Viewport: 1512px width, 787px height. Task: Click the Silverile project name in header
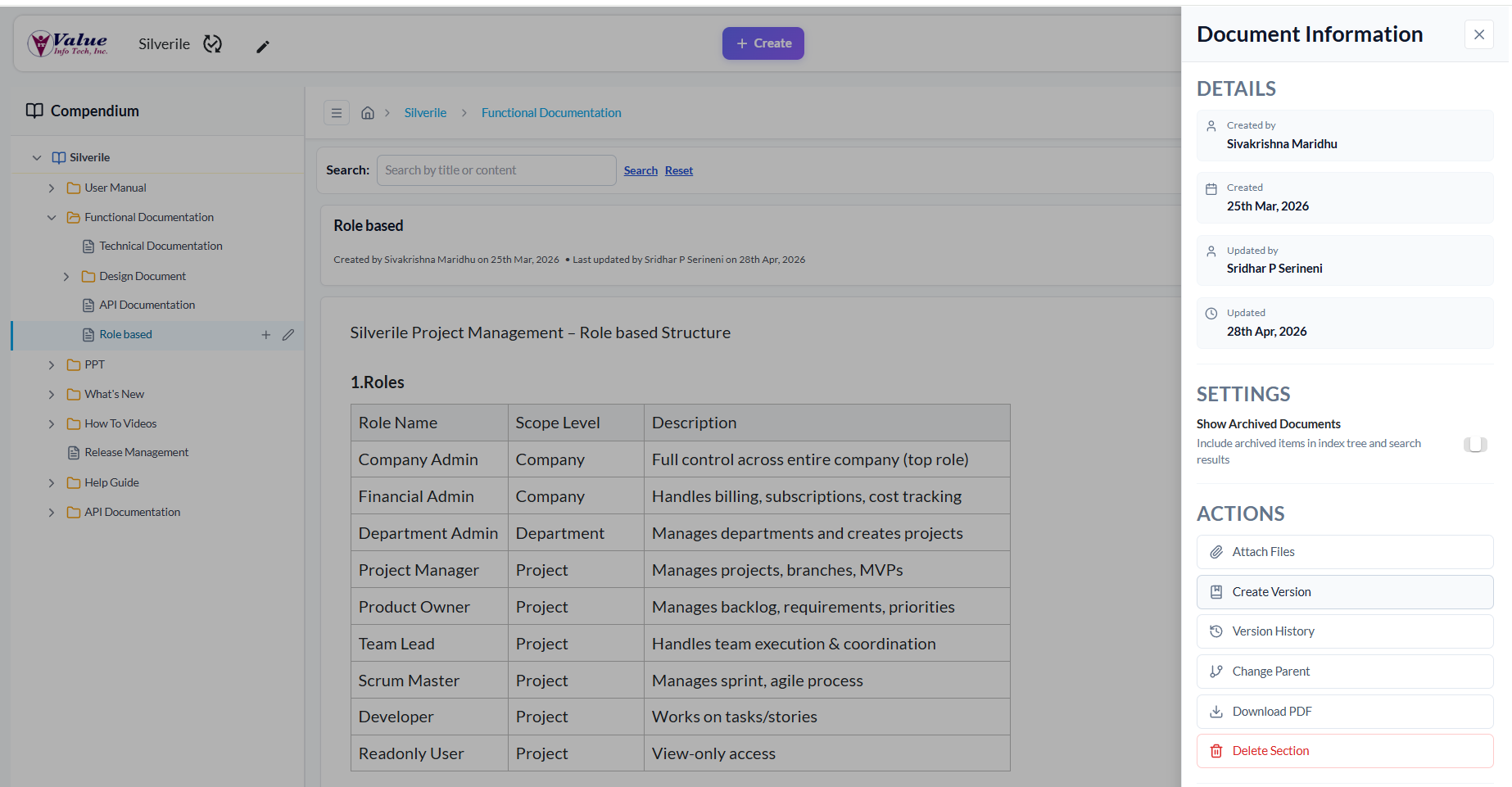click(x=164, y=44)
